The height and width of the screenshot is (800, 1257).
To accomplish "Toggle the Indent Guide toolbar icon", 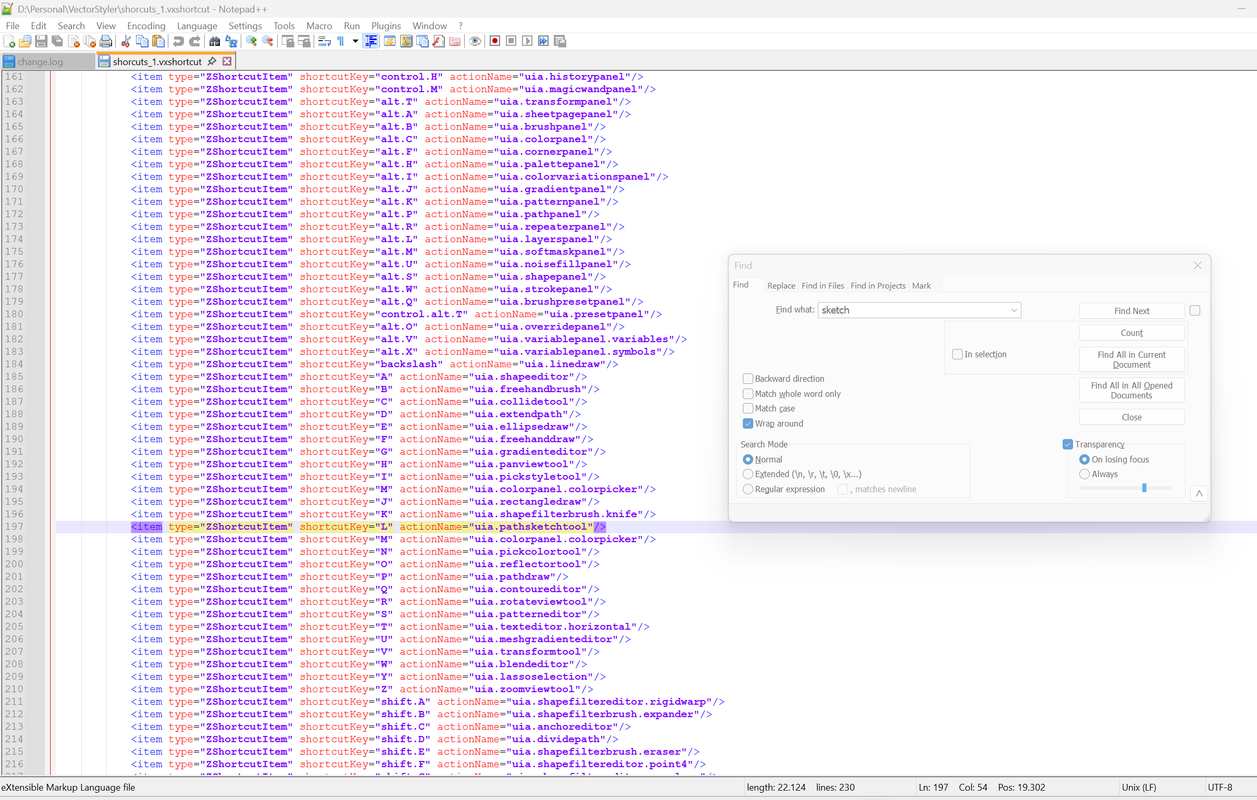I will click(x=371, y=41).
